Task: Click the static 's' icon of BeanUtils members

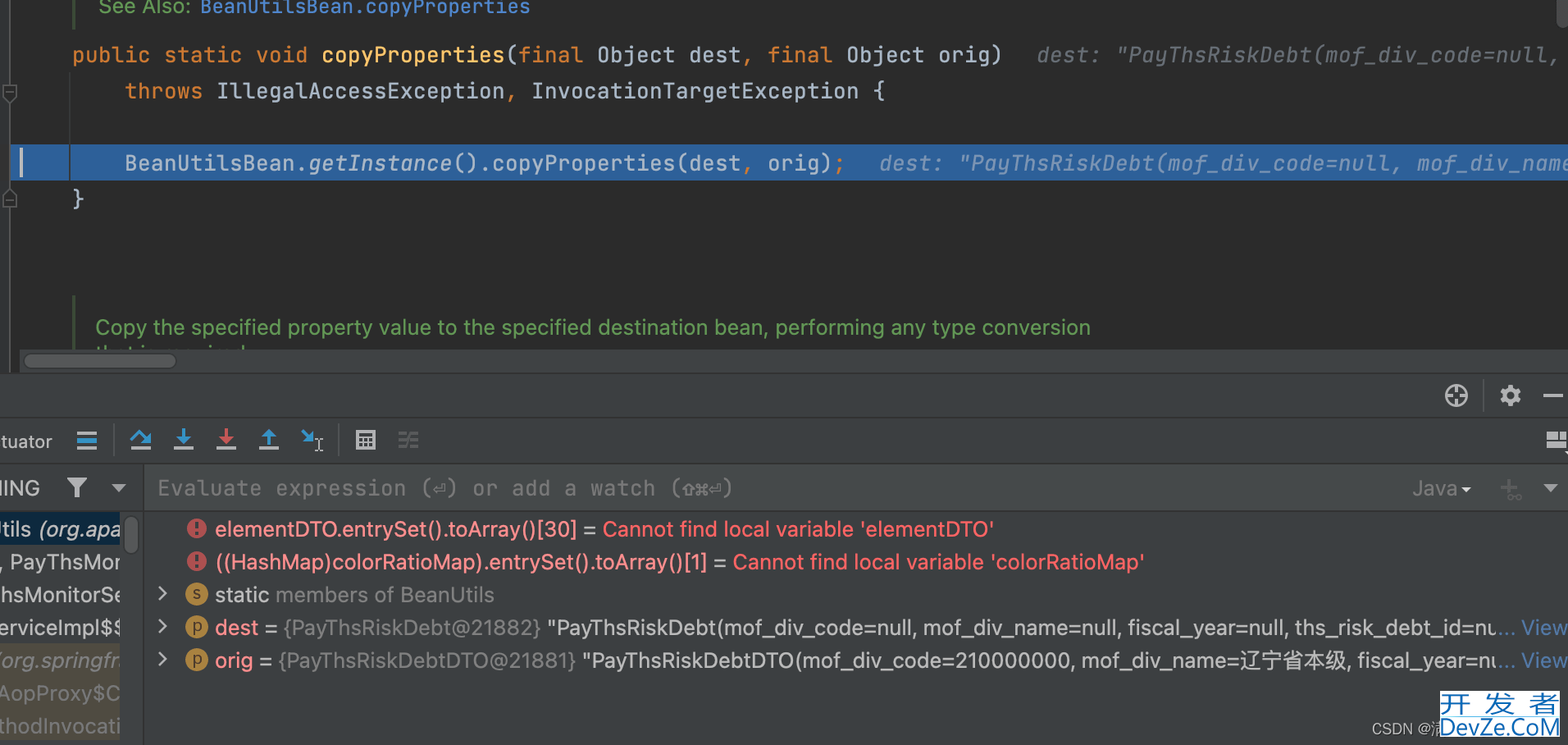Action: point(197,594)
